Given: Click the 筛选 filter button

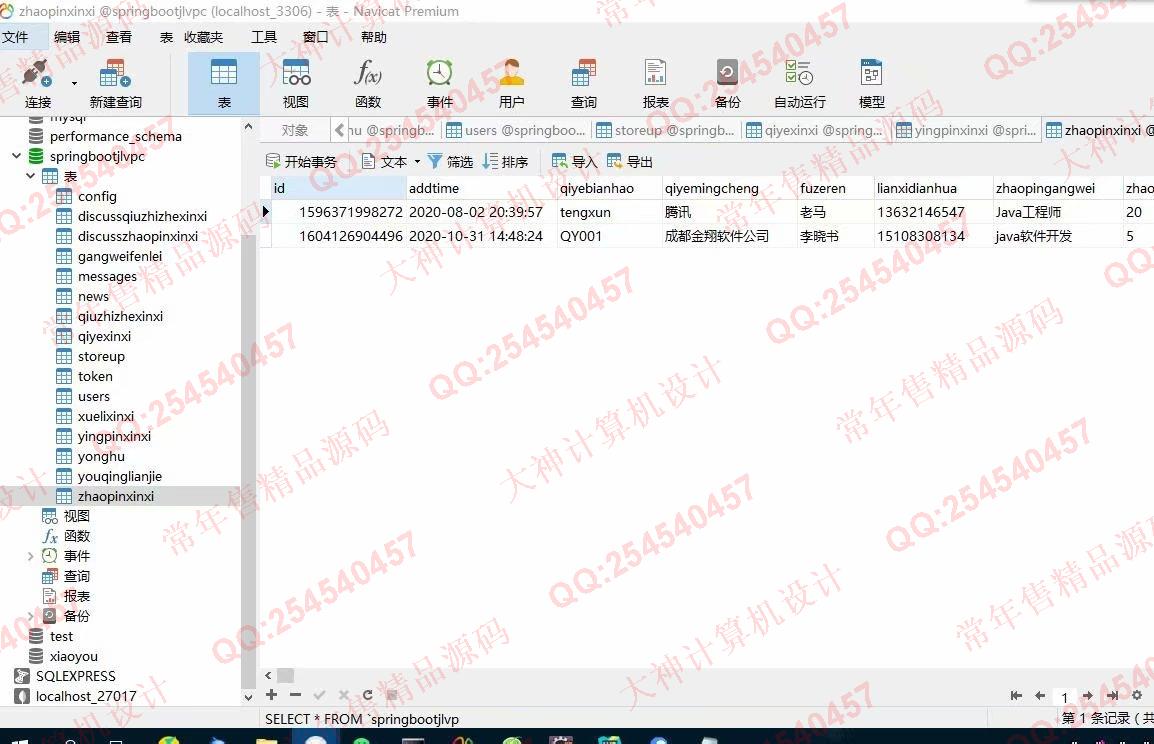Looking at the screenshot, I should [450, 162].
